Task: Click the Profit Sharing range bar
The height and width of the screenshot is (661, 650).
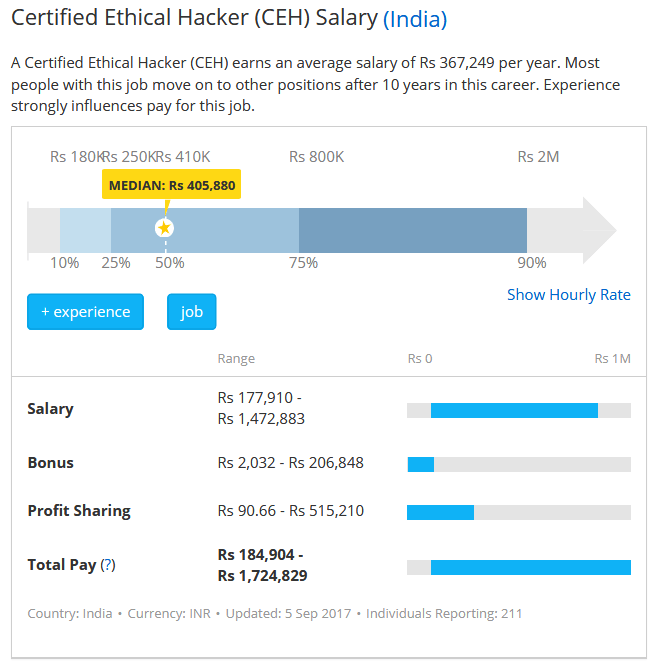Action: point(440,512)
